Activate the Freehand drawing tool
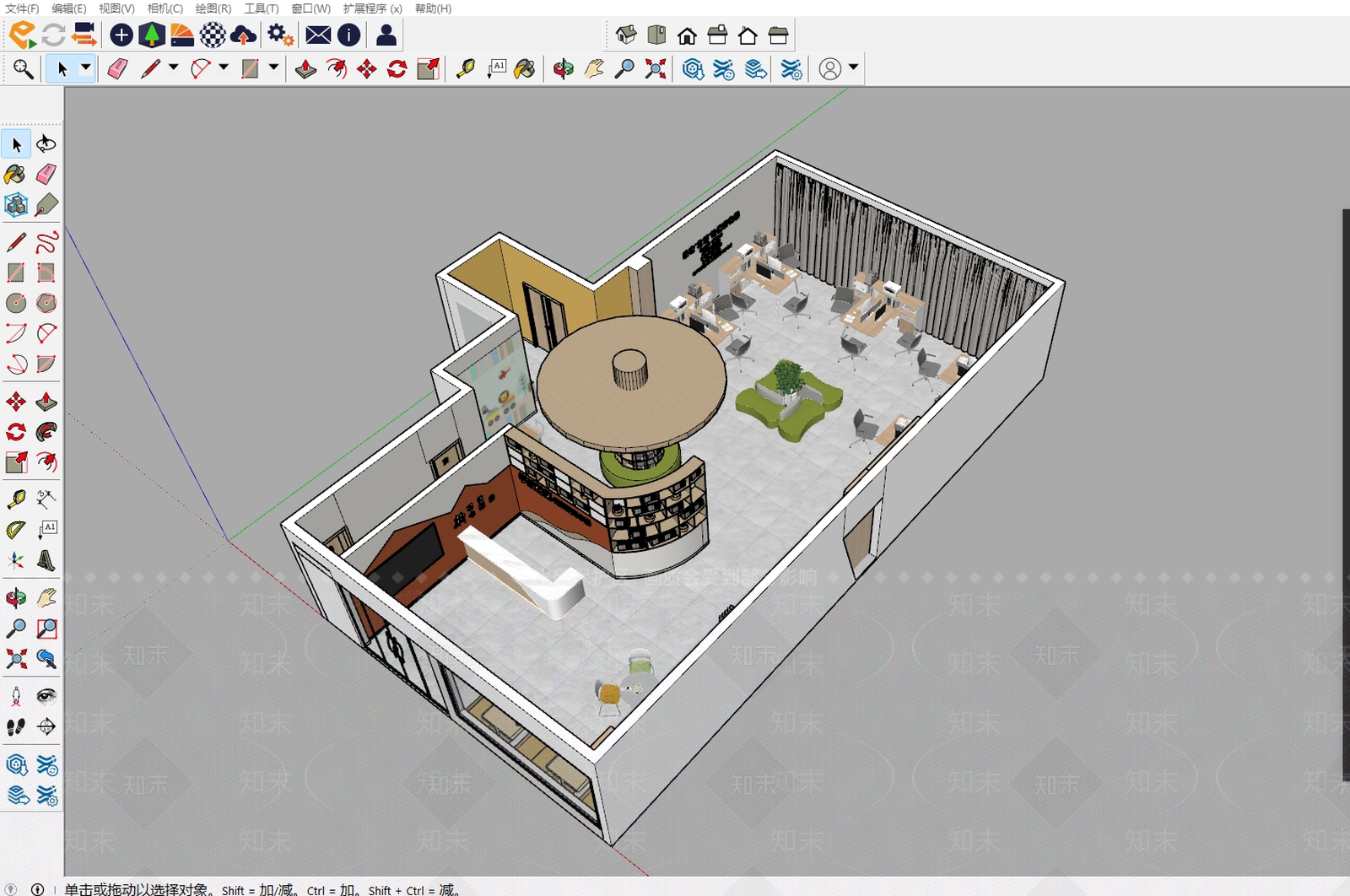Screen dimensions: 1350x896 (x=46, y=242)
